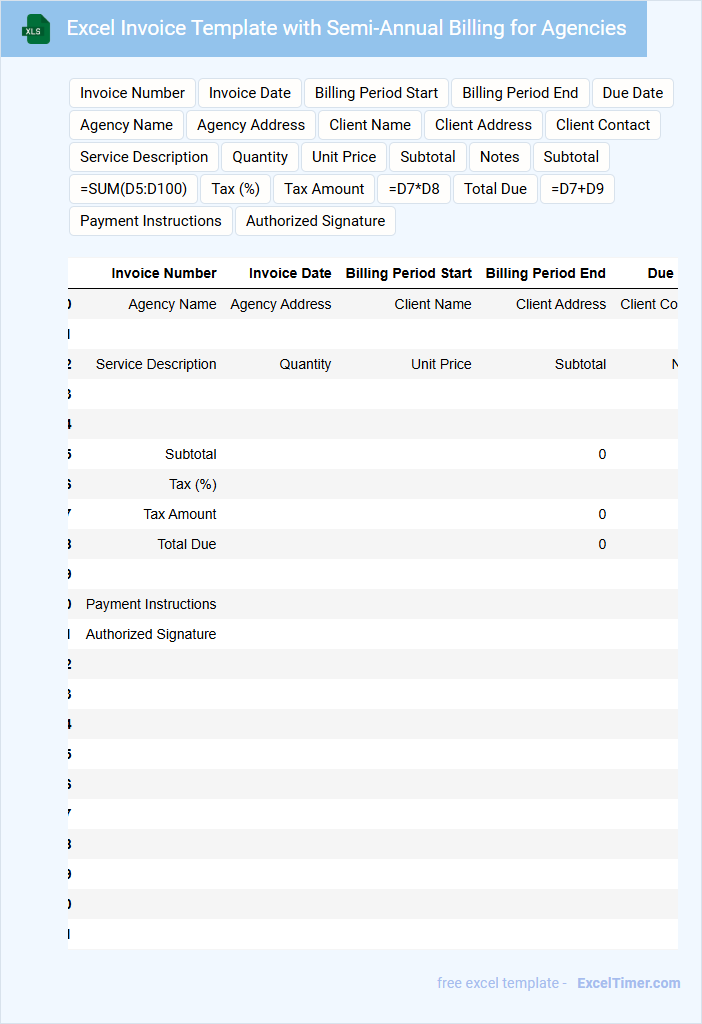Select the Authorized Signature table cell
Viewport: 702px width, 1024px height.
click(x=151, y=634)
